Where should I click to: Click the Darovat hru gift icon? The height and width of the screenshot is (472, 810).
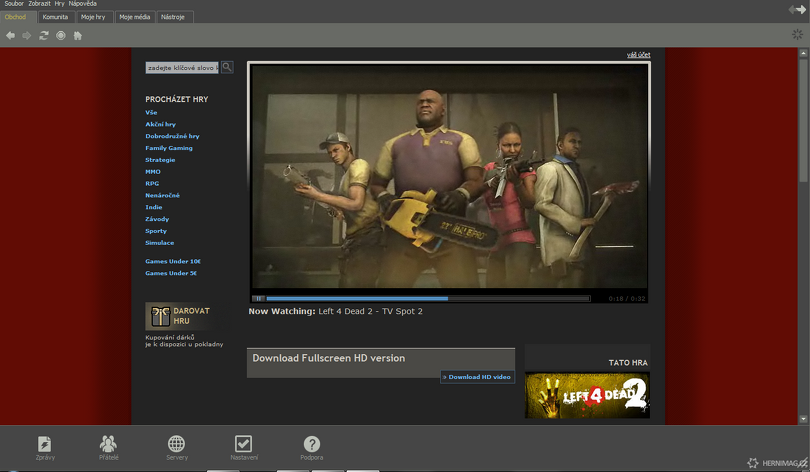[161, 316]
